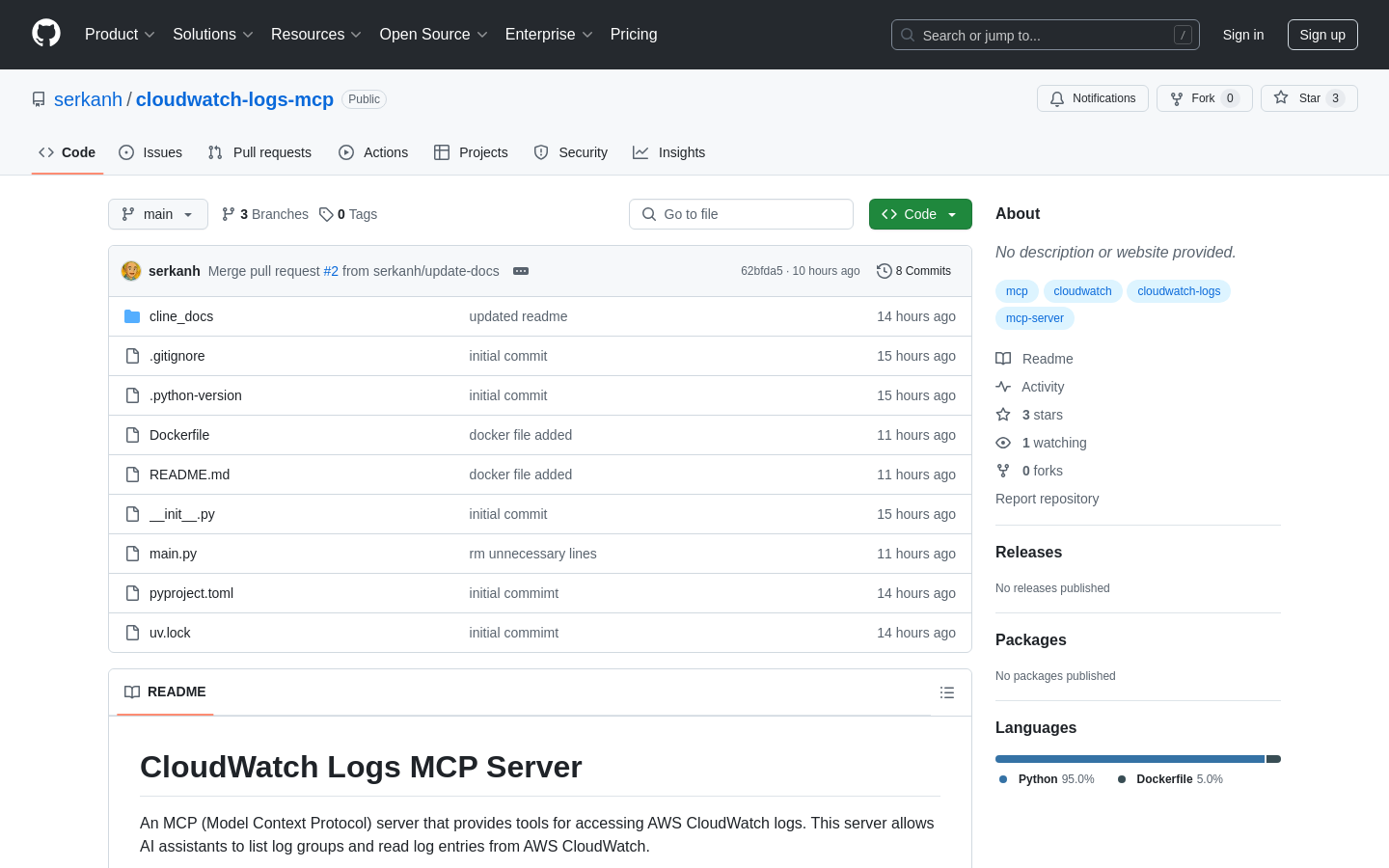The image size is (1389, 868).
Task: Switch to the Pull requests tab
Action: (x=259, y=152)
